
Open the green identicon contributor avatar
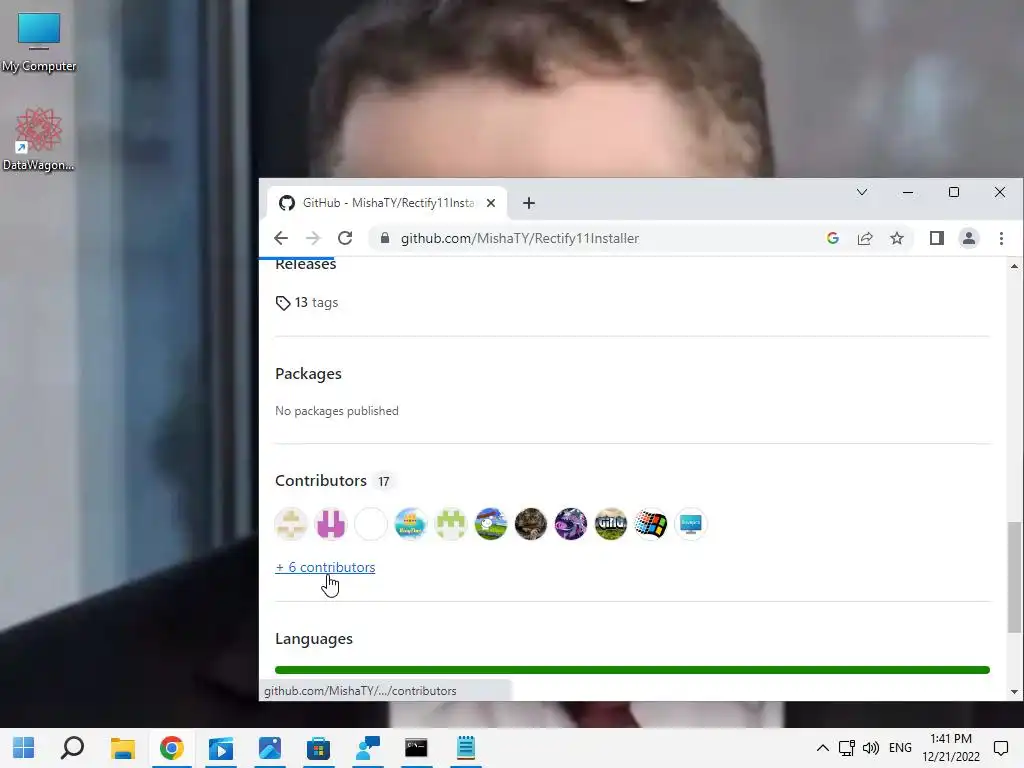(451, 524)
